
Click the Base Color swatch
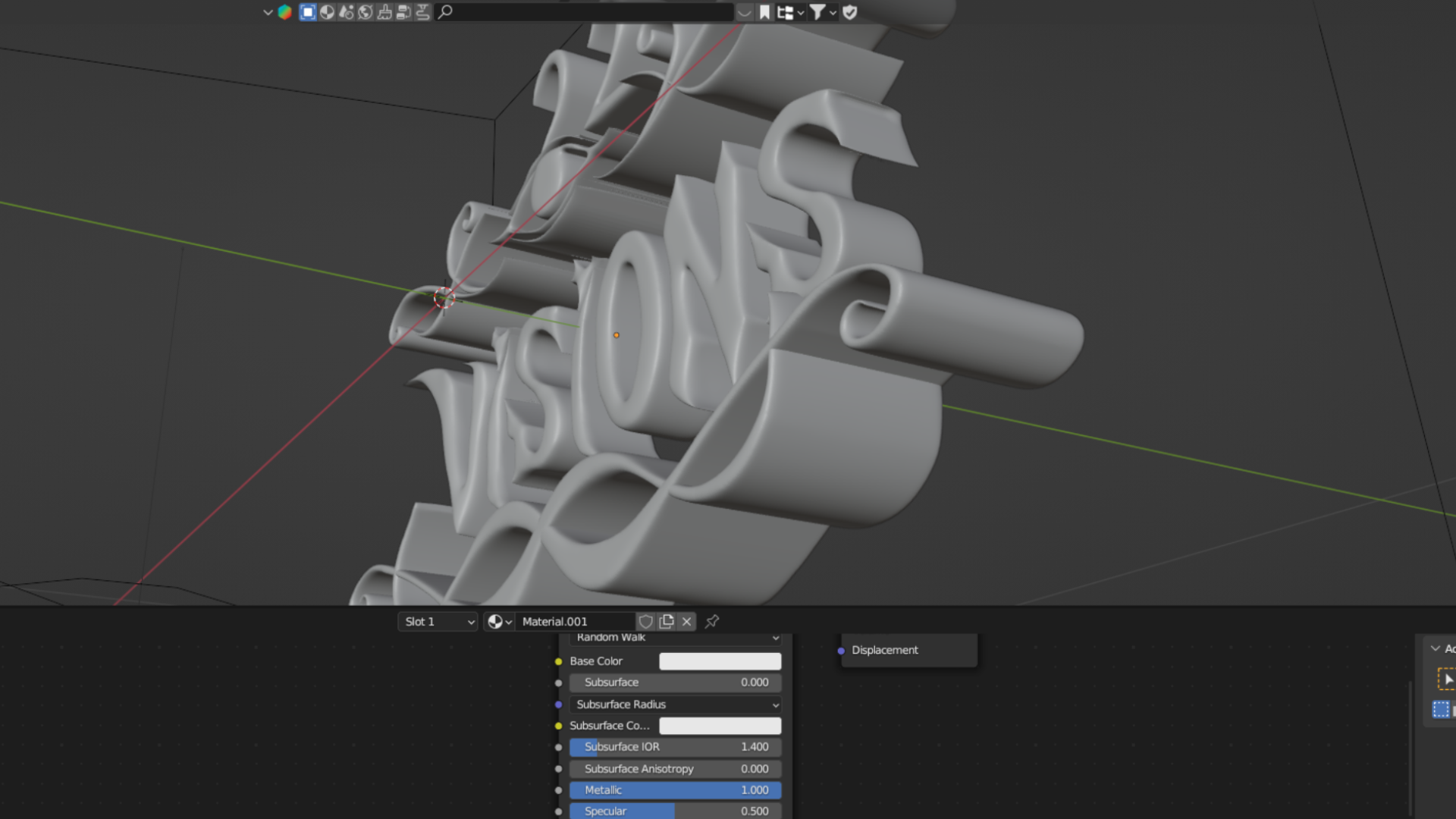720,661
